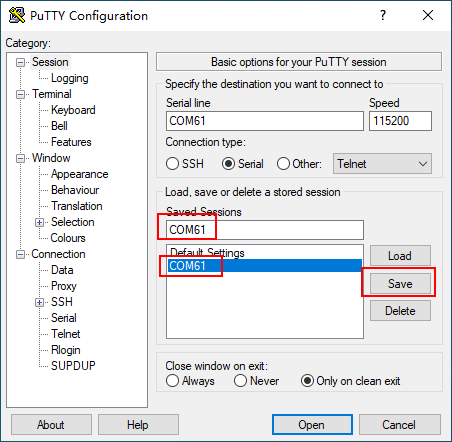
Task: Expand the Selection tree node
Action: (39, 222)
